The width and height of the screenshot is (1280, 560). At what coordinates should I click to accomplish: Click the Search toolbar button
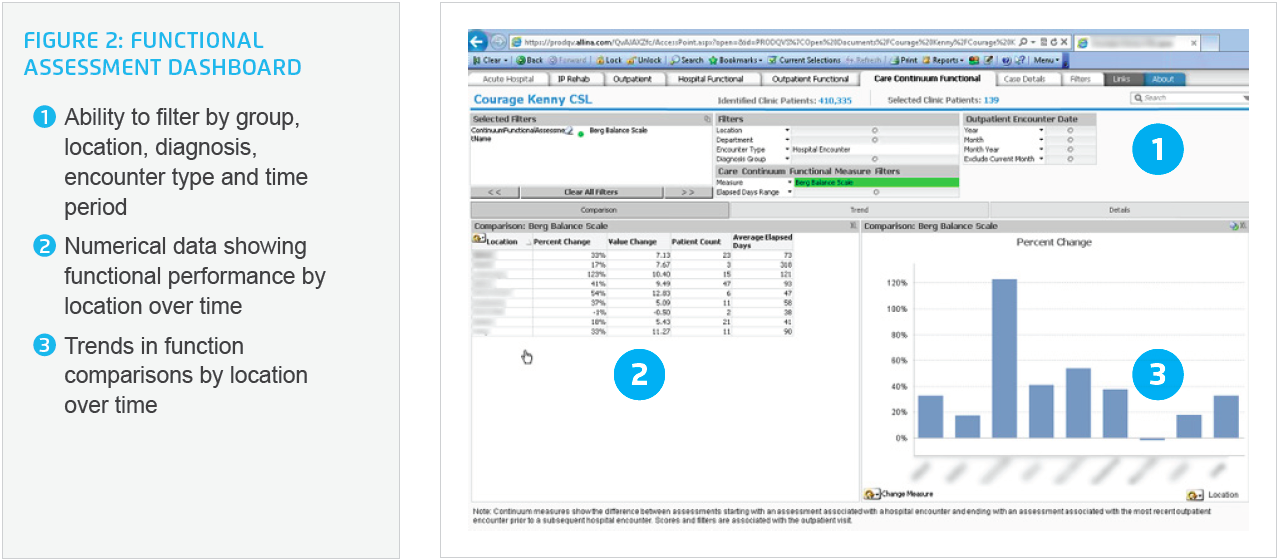687,60
